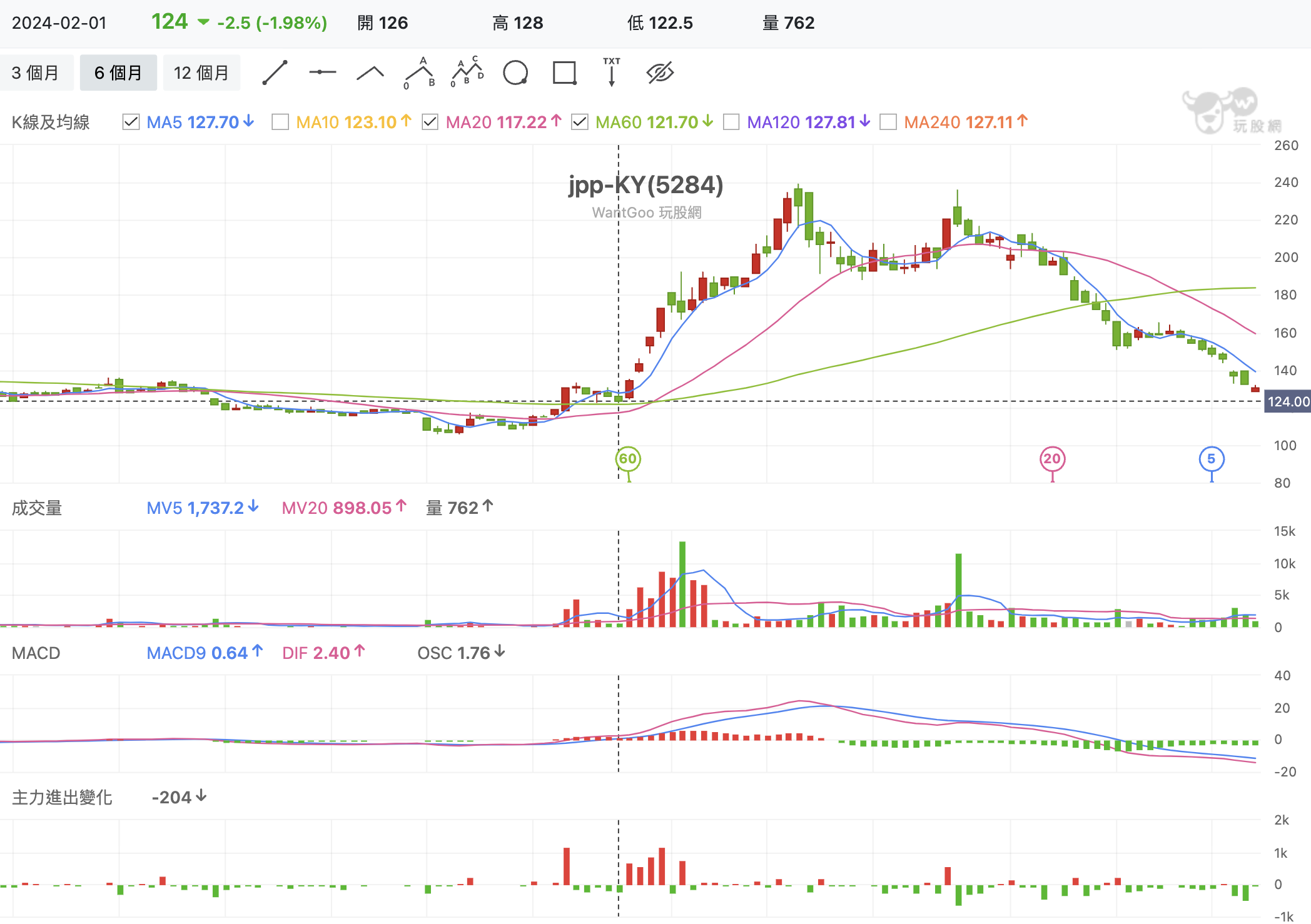Click the green 60 MA marker

(628, 459)
